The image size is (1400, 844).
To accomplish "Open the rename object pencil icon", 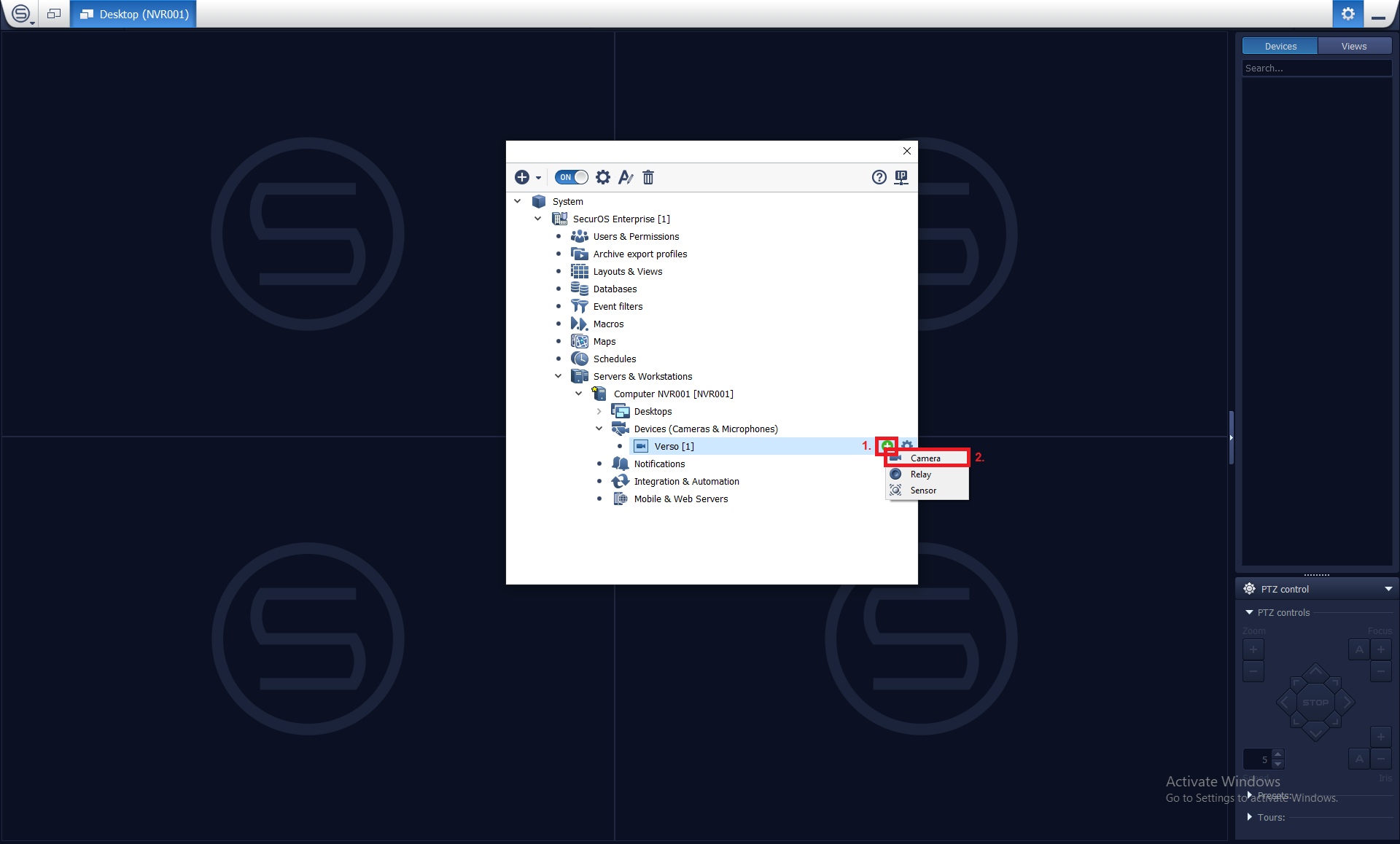I will pos(626,177).
